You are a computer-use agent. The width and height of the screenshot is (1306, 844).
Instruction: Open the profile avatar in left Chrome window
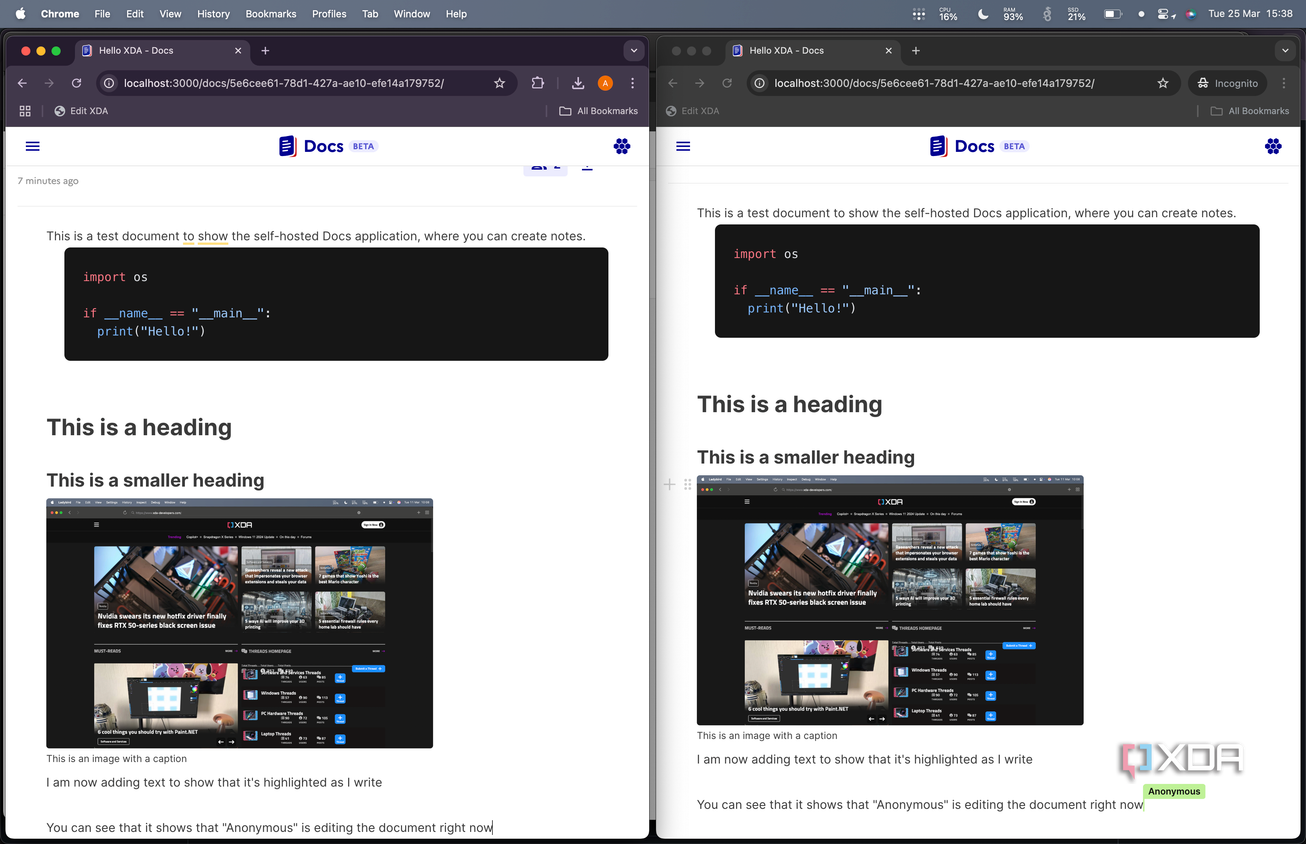tap(605, 83)
